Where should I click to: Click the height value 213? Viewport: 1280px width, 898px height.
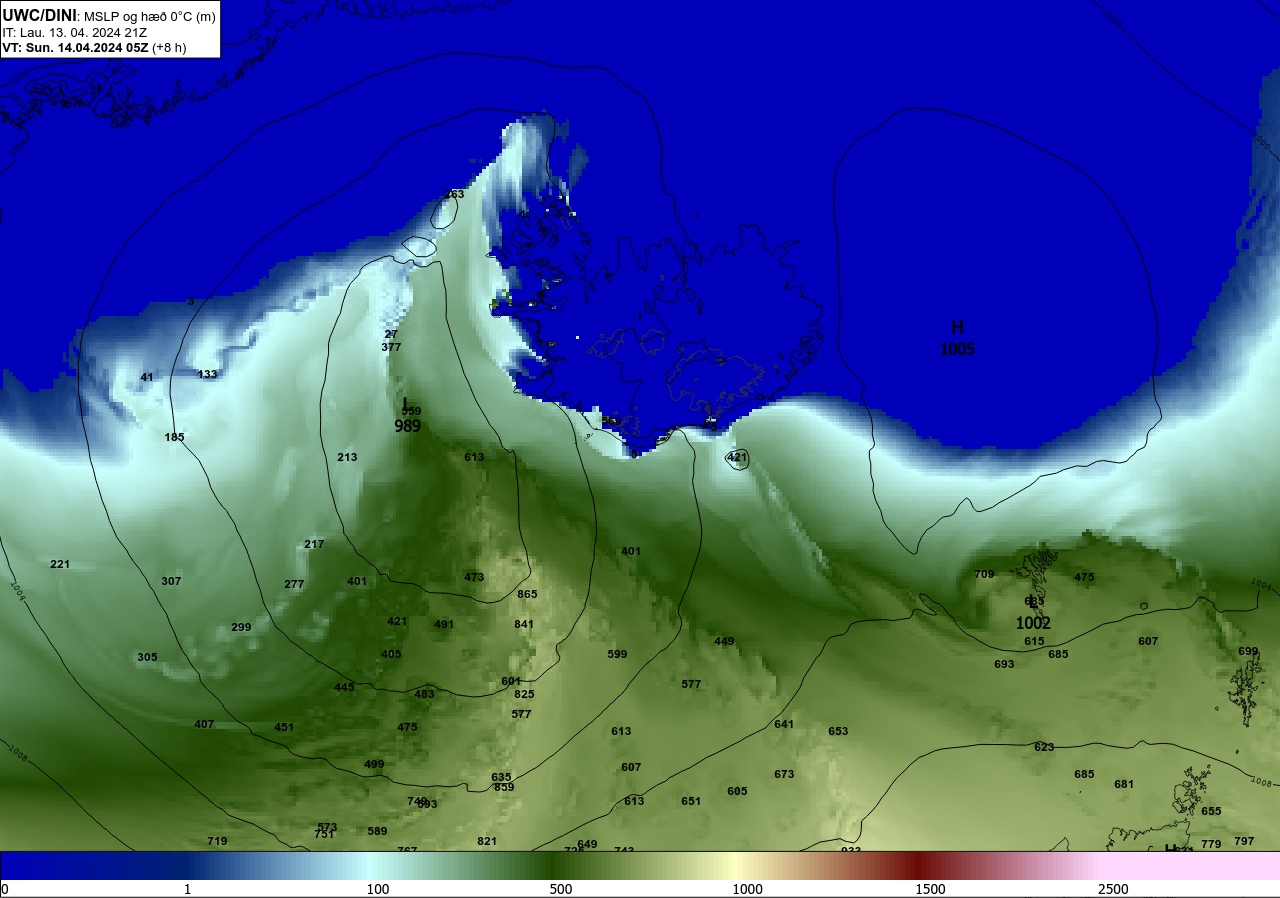[x=347, y=457]
